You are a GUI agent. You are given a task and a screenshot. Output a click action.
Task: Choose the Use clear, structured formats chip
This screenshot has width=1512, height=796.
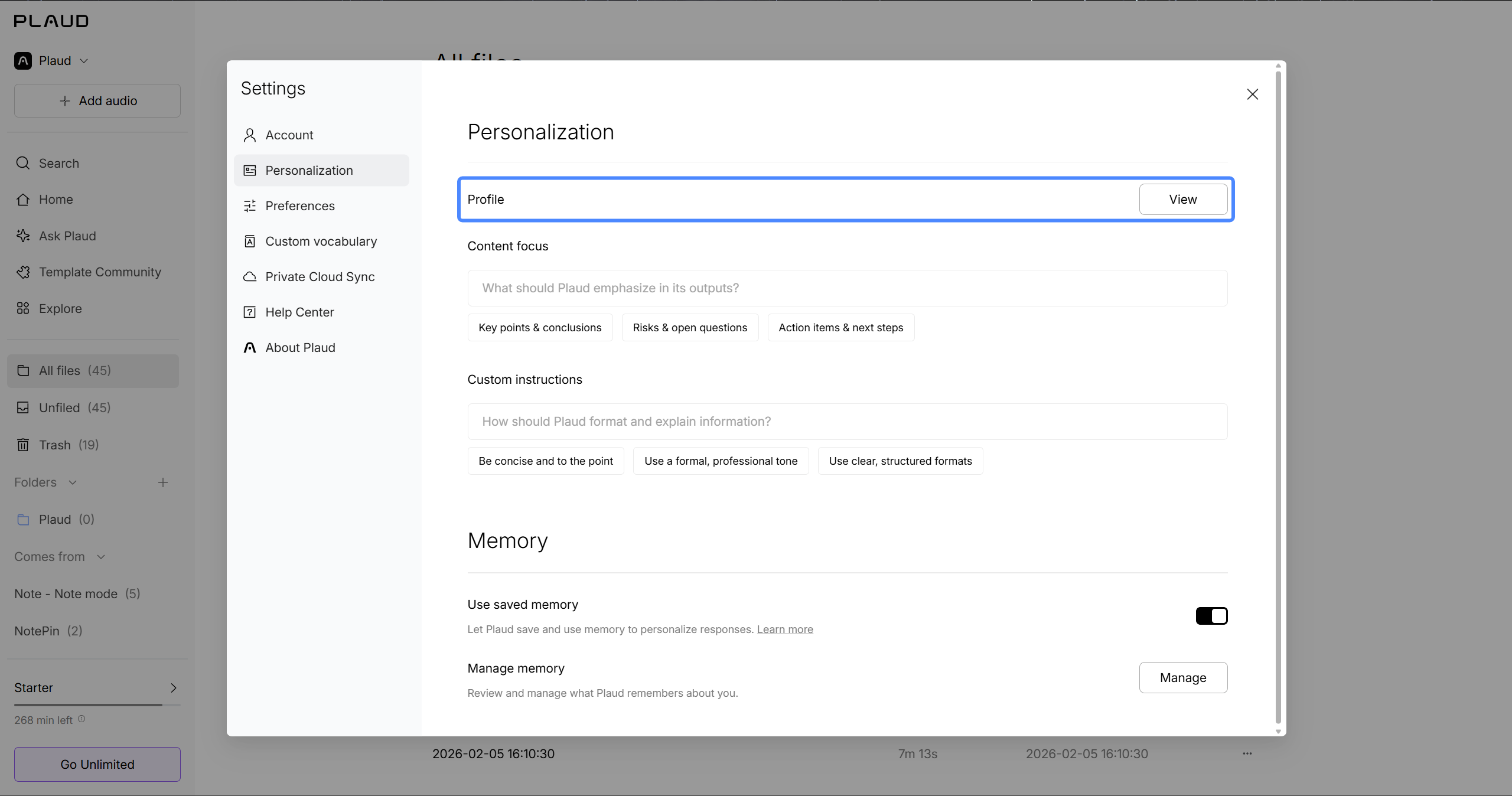[x=900, y=461]
